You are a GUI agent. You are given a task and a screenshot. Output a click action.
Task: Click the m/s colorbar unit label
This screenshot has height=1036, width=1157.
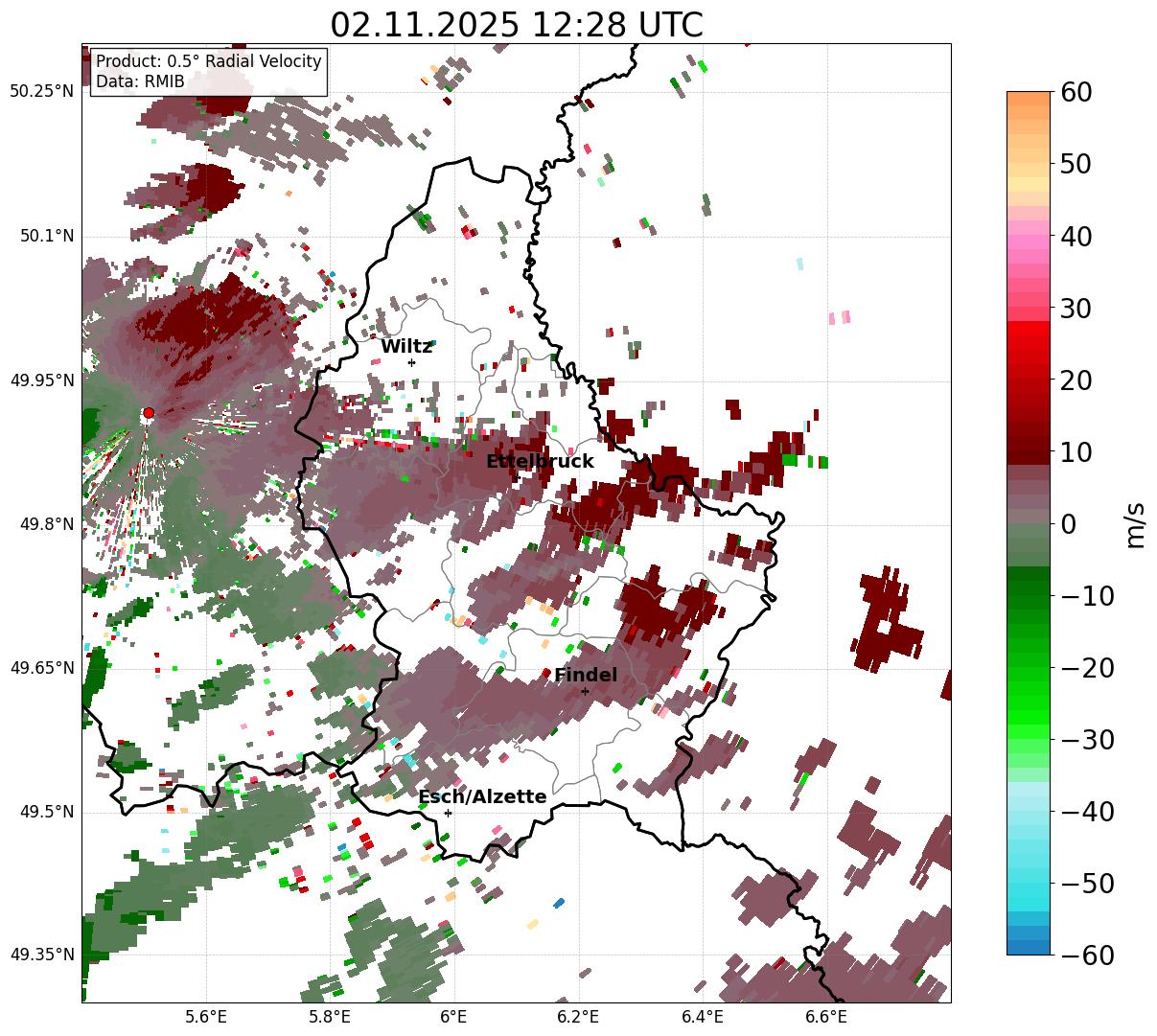1135,524
